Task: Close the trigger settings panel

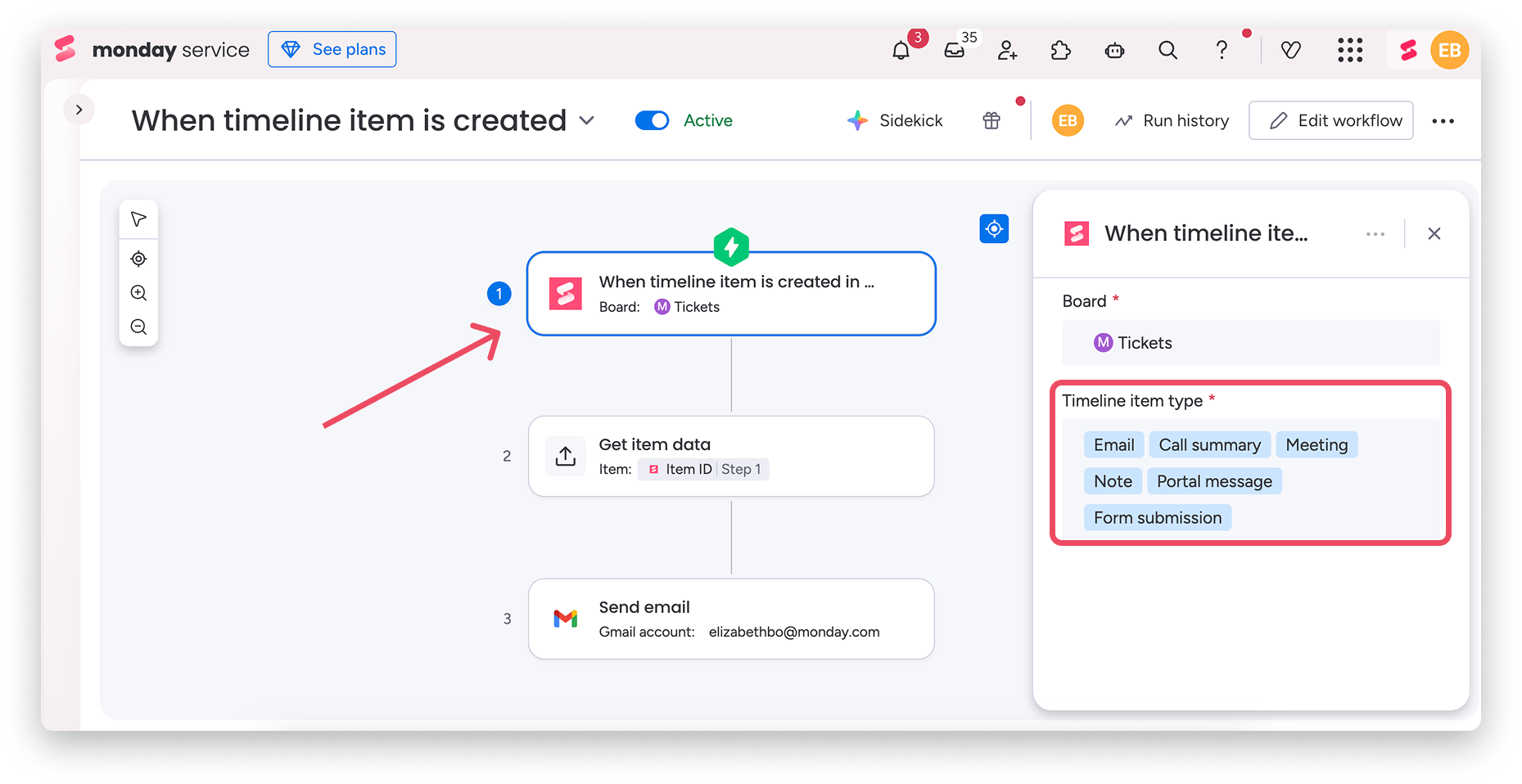Action: (1434, 234)
